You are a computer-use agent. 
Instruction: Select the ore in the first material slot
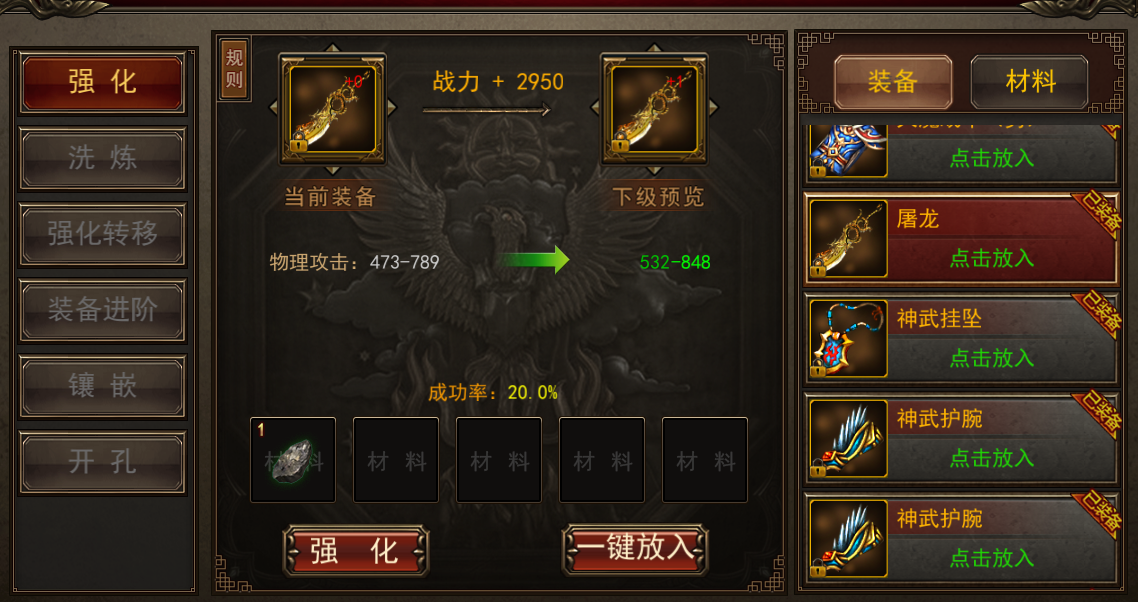point(292,460)
